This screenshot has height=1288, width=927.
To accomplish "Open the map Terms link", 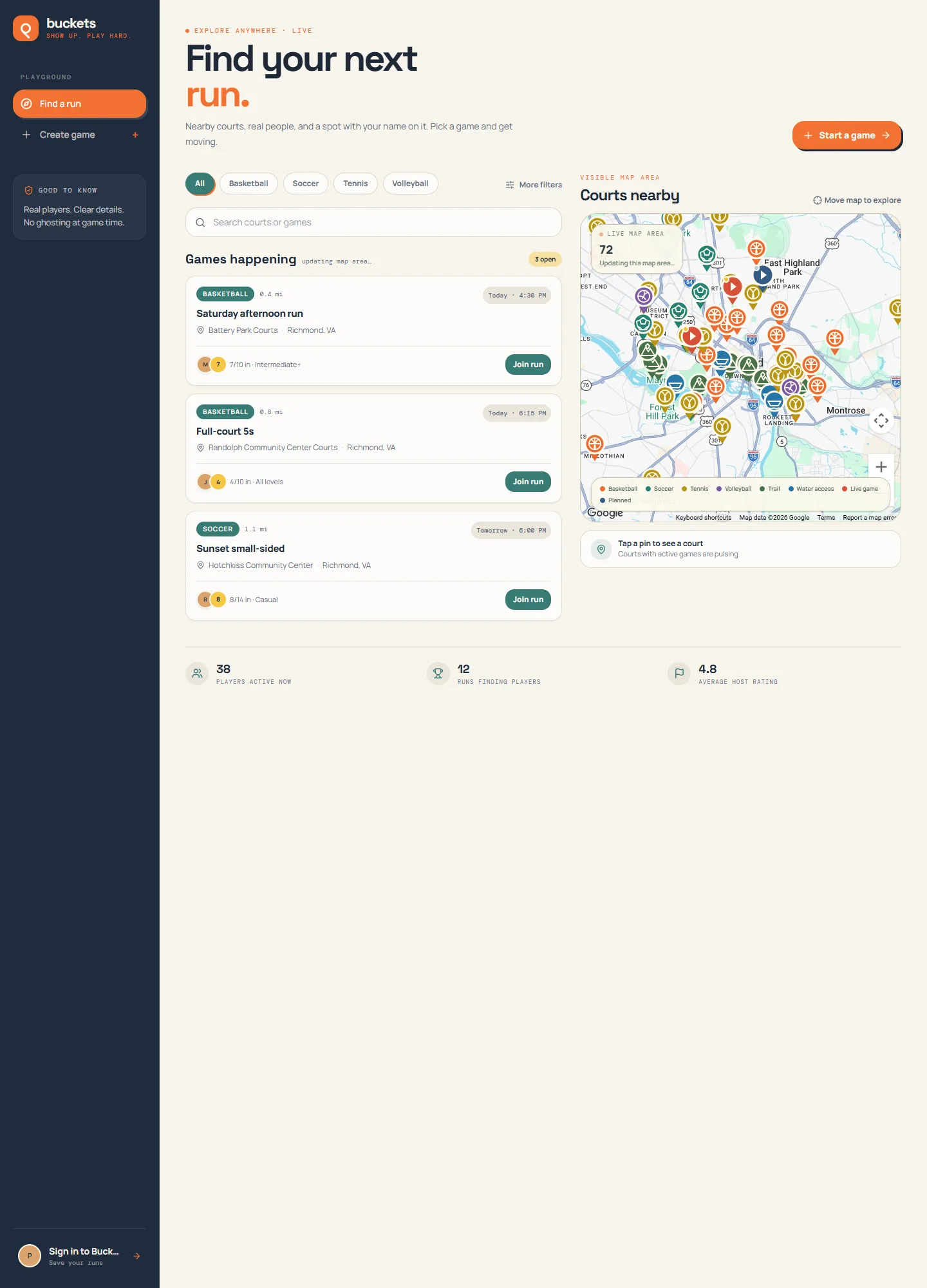I will point(826,518).
